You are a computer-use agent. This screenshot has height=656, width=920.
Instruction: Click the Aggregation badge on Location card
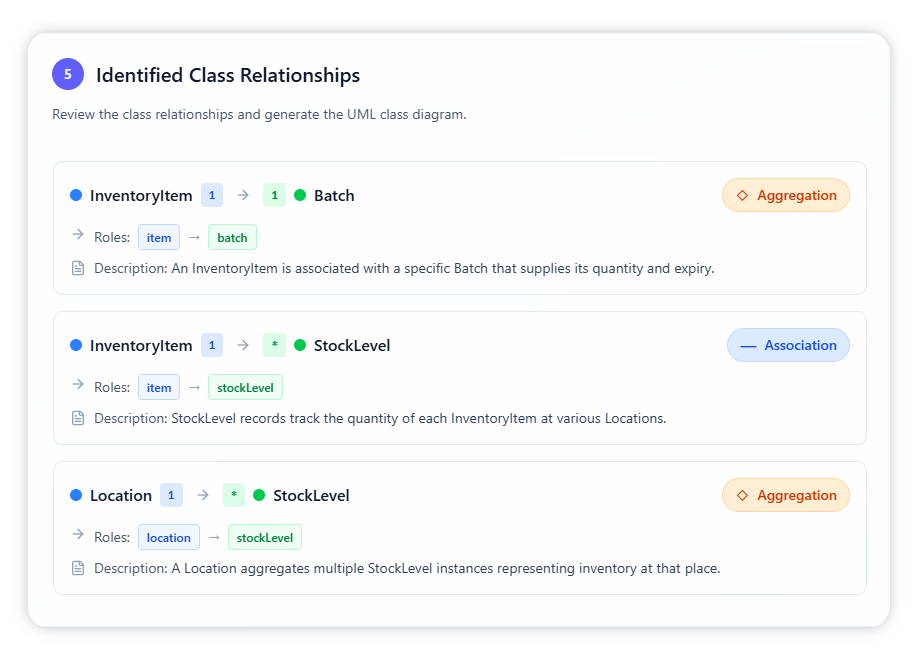pyautogui.click(x=786, y=495)
